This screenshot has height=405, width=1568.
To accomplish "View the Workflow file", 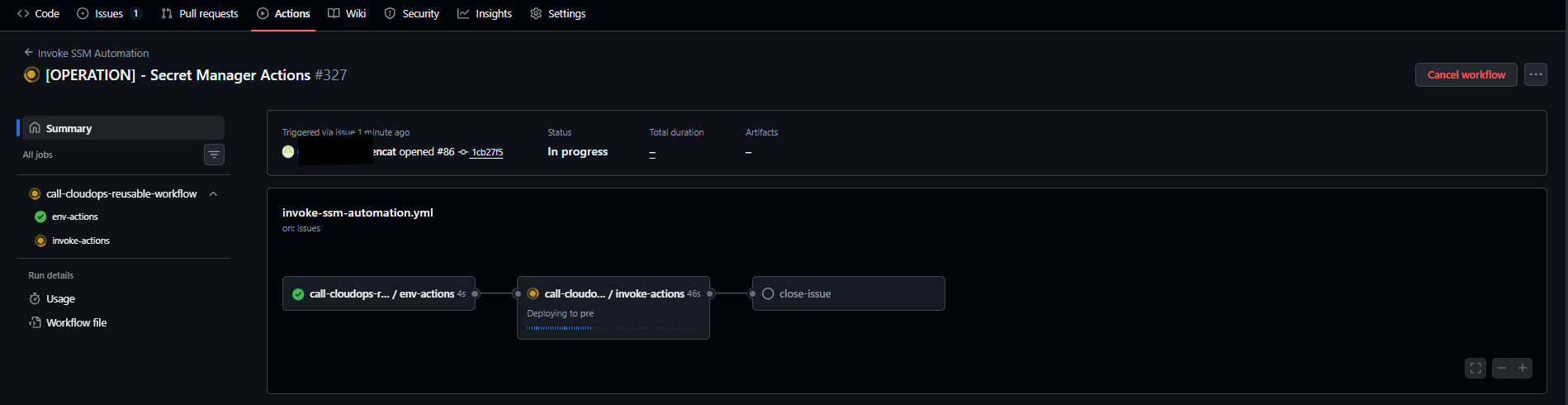I will [76, 323].
